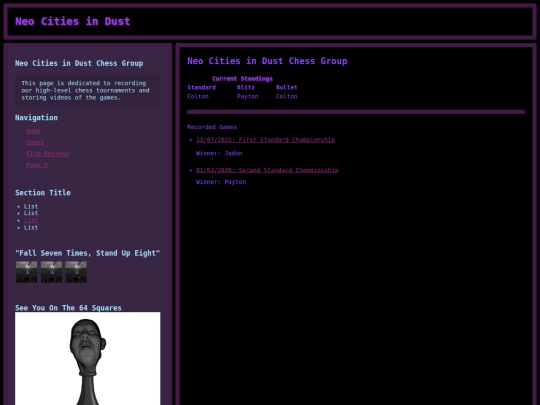Click the 'Winner: Jadon' text

coord(219,153)
